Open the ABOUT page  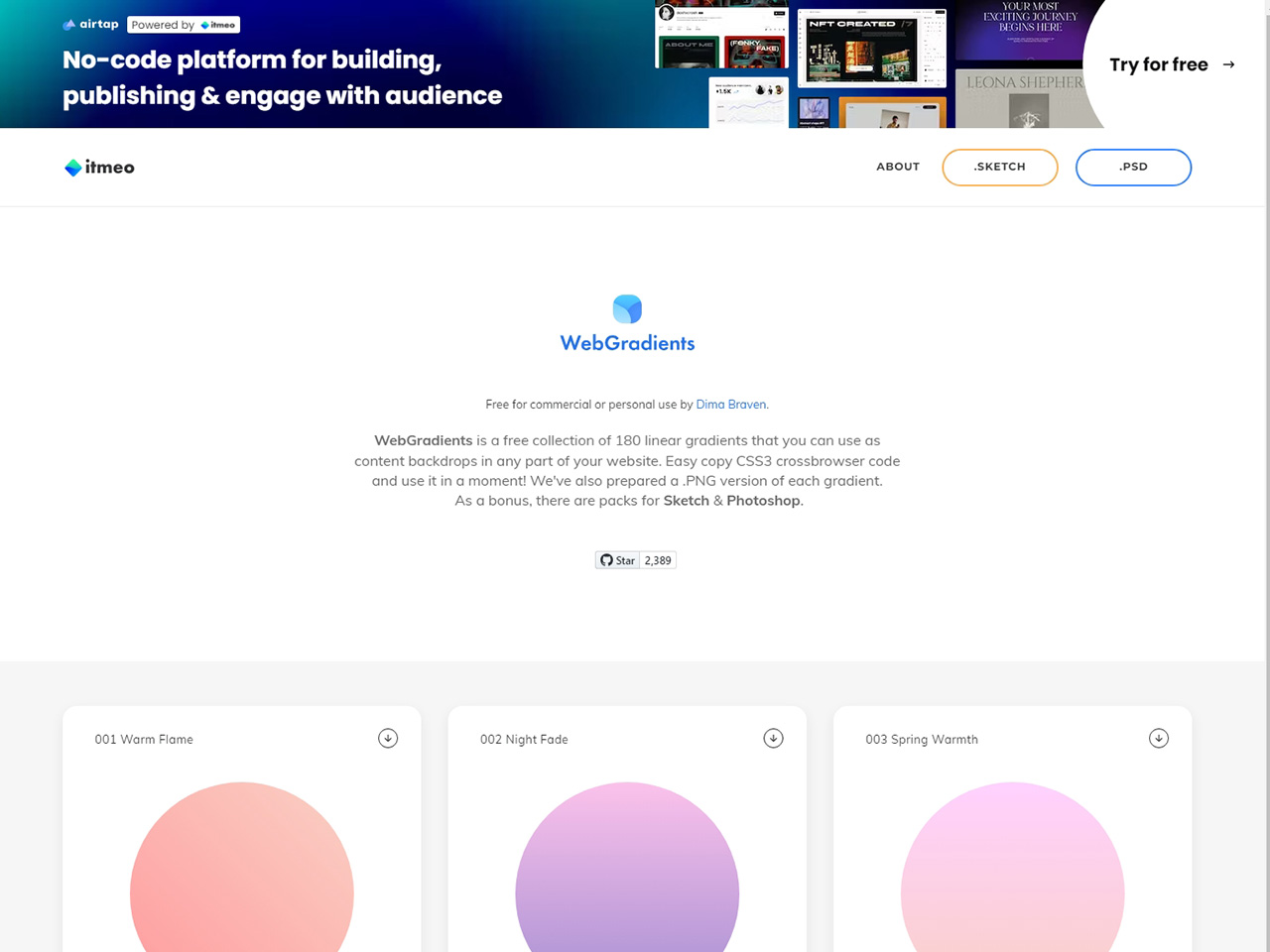[x=897, y=167]
